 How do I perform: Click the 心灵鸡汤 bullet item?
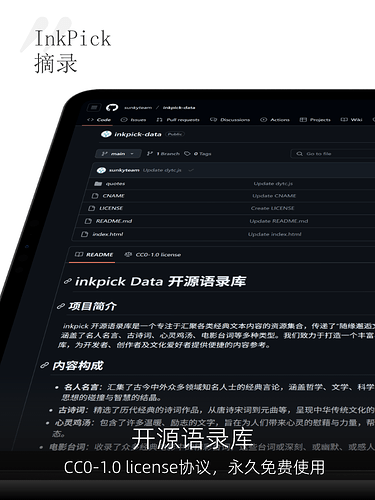click(210, 428)
